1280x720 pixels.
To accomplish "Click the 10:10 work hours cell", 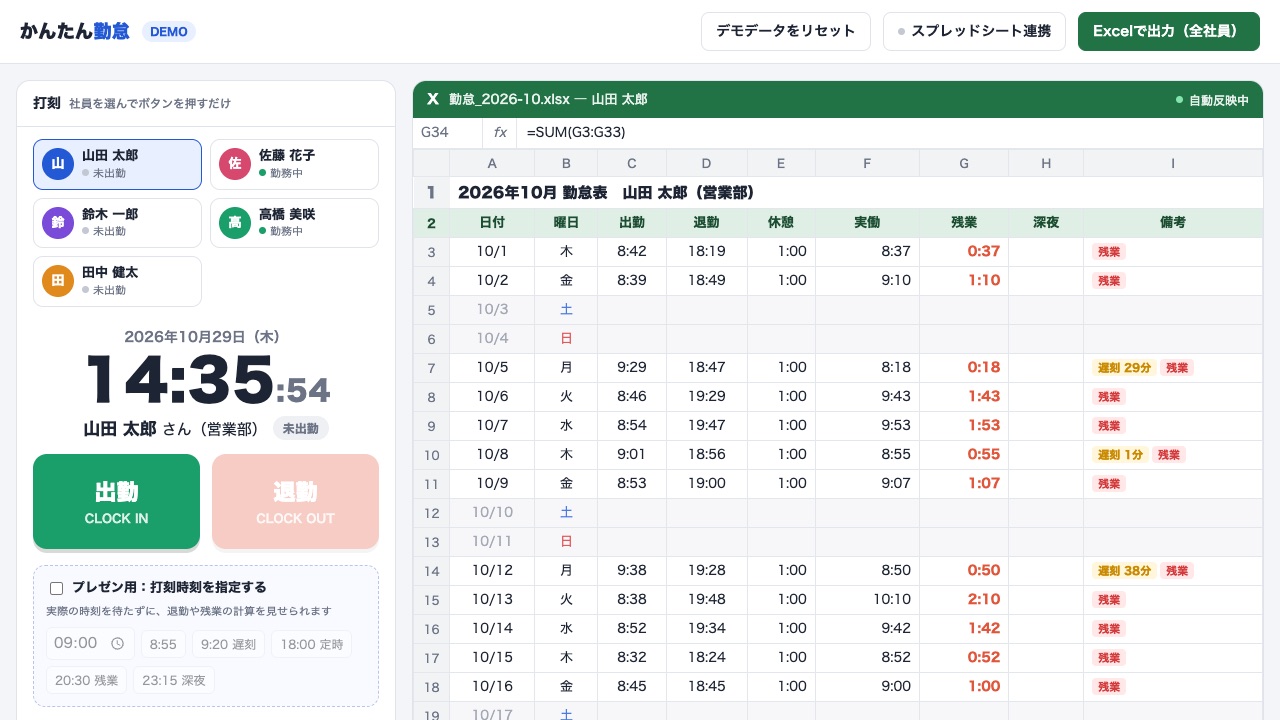I will [867, 600].
